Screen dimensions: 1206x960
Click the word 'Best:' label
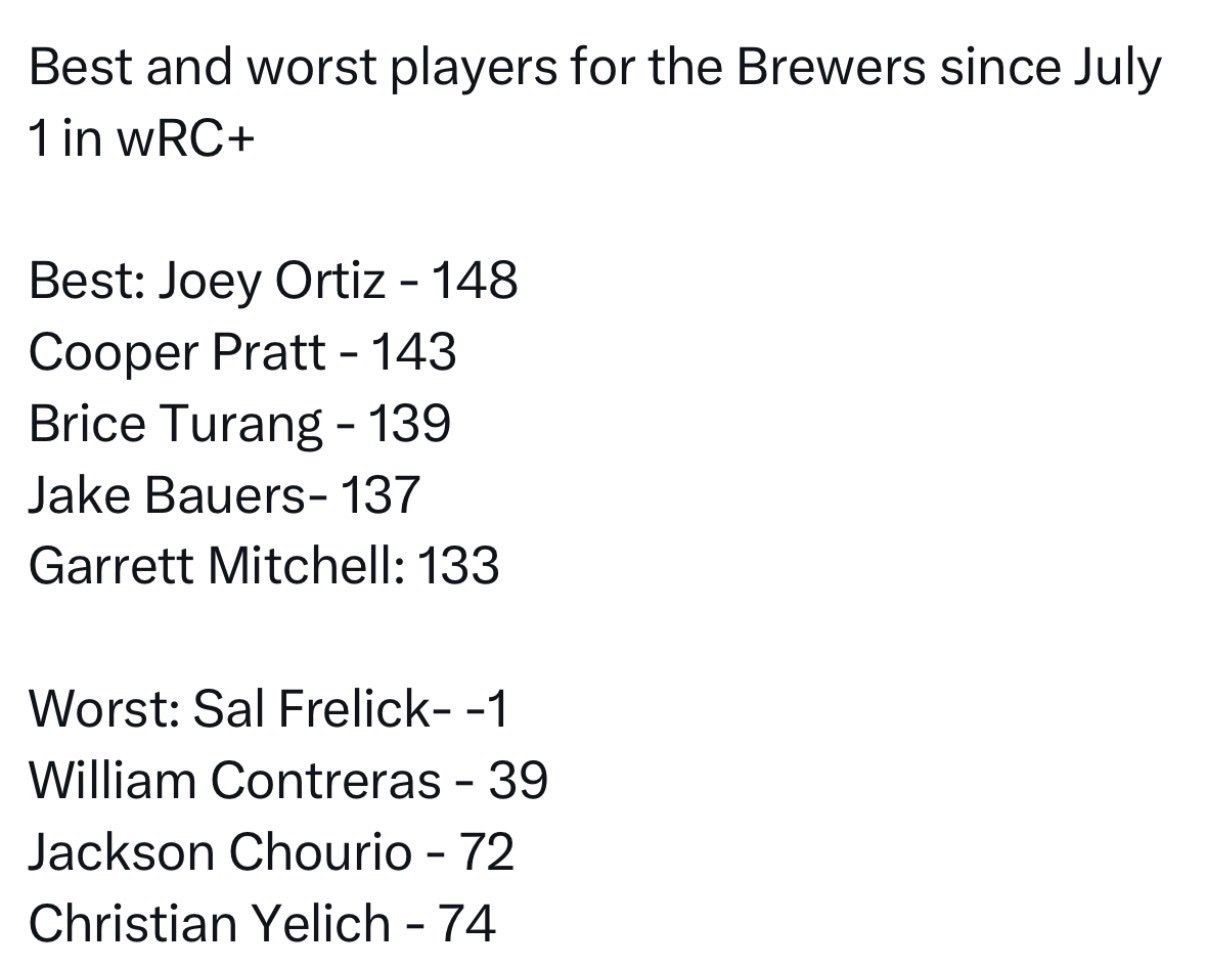[87, 282]
